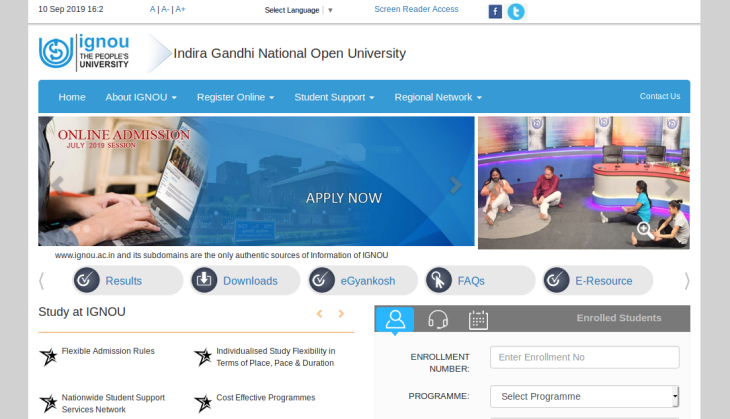Screen dimensions: 730x419
Task: Click Nationwide Student Support Services Network text
Action: (x=113, y=404)
